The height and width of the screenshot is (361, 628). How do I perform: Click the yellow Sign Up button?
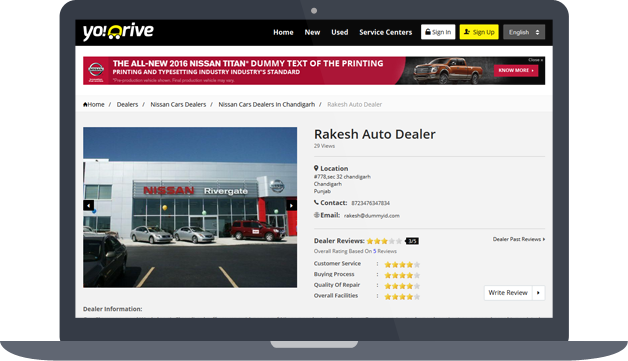(479, 32)
